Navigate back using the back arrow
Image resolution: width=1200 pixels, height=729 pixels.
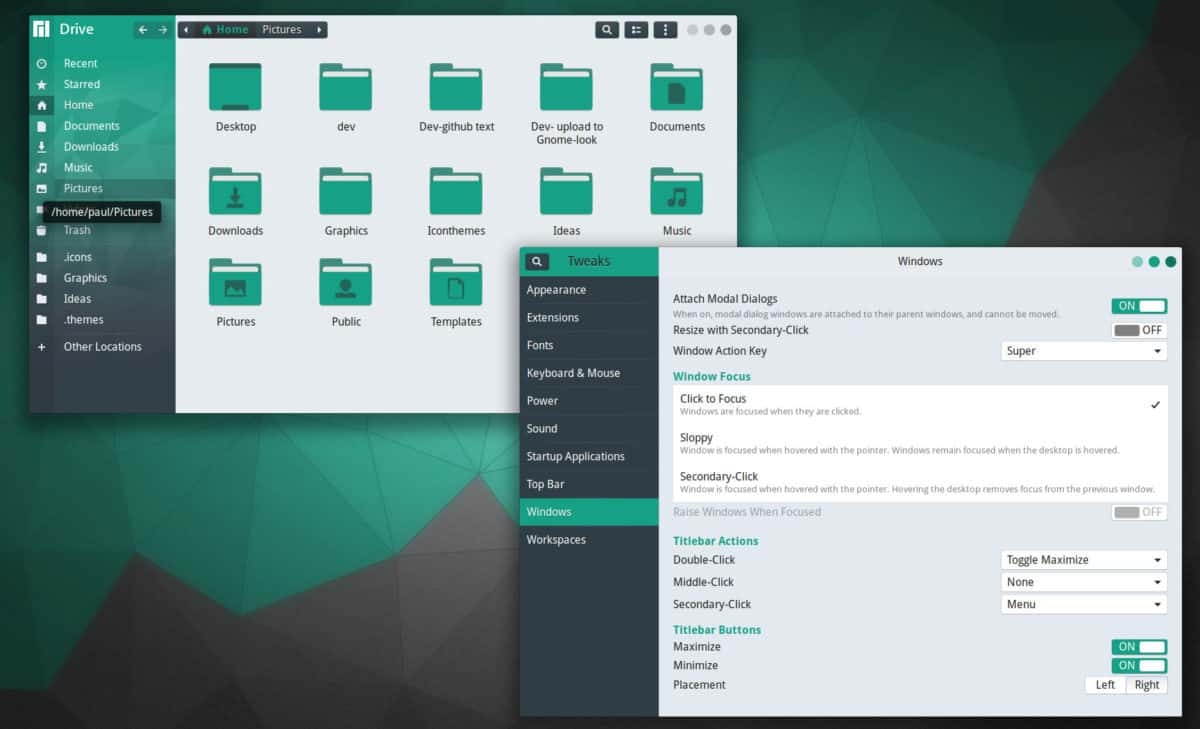[x=143, y=29]
